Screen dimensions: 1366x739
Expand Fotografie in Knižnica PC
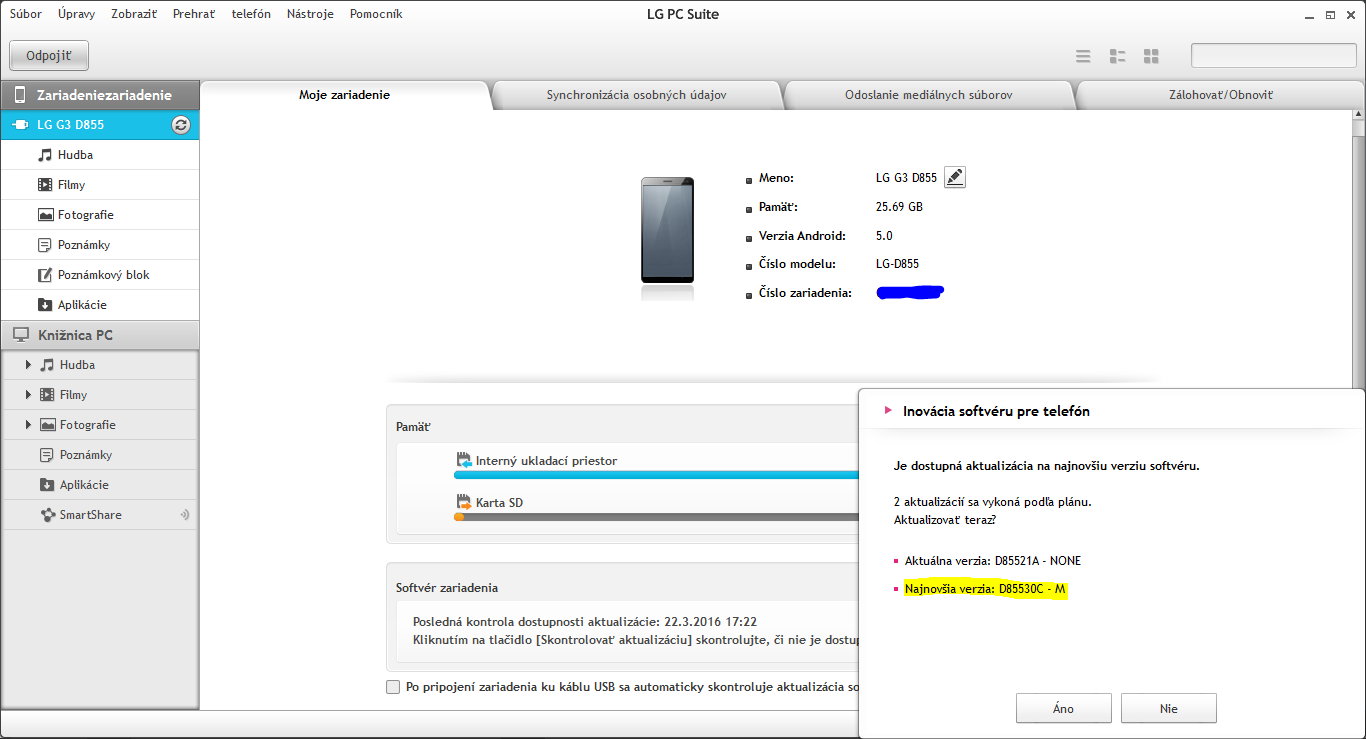tap(28, 425)
